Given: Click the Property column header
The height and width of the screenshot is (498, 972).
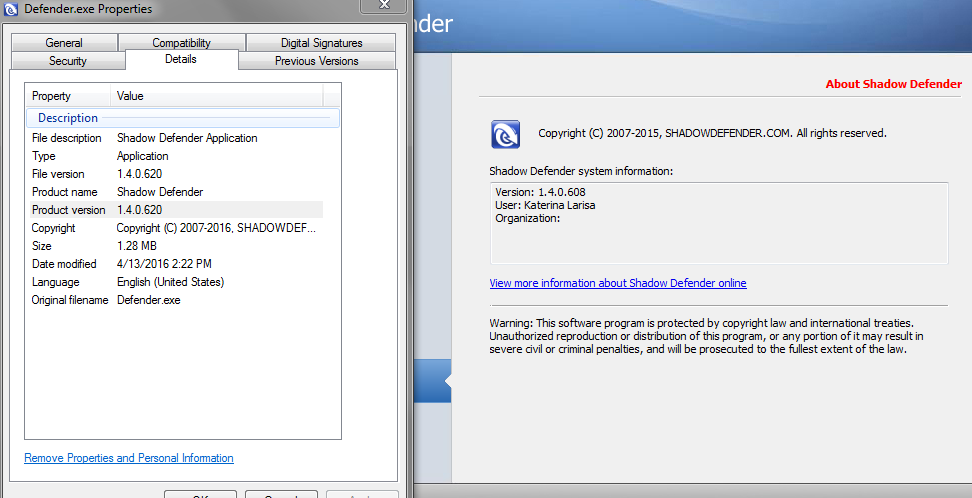Looking at the screenshot, I should pyautogui.click(x=68, y=96).
